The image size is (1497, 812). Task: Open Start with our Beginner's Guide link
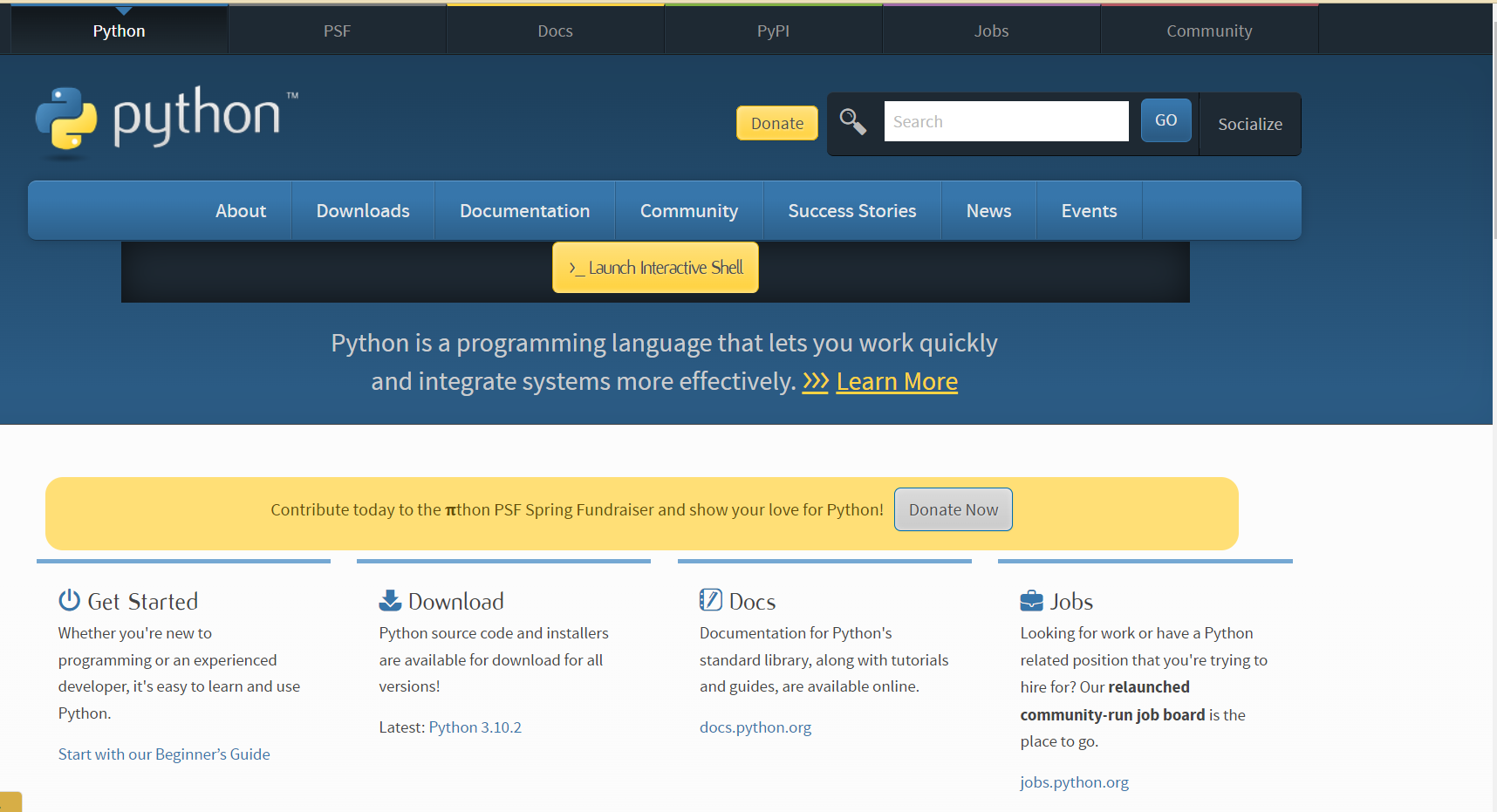[x=164, y=754]
